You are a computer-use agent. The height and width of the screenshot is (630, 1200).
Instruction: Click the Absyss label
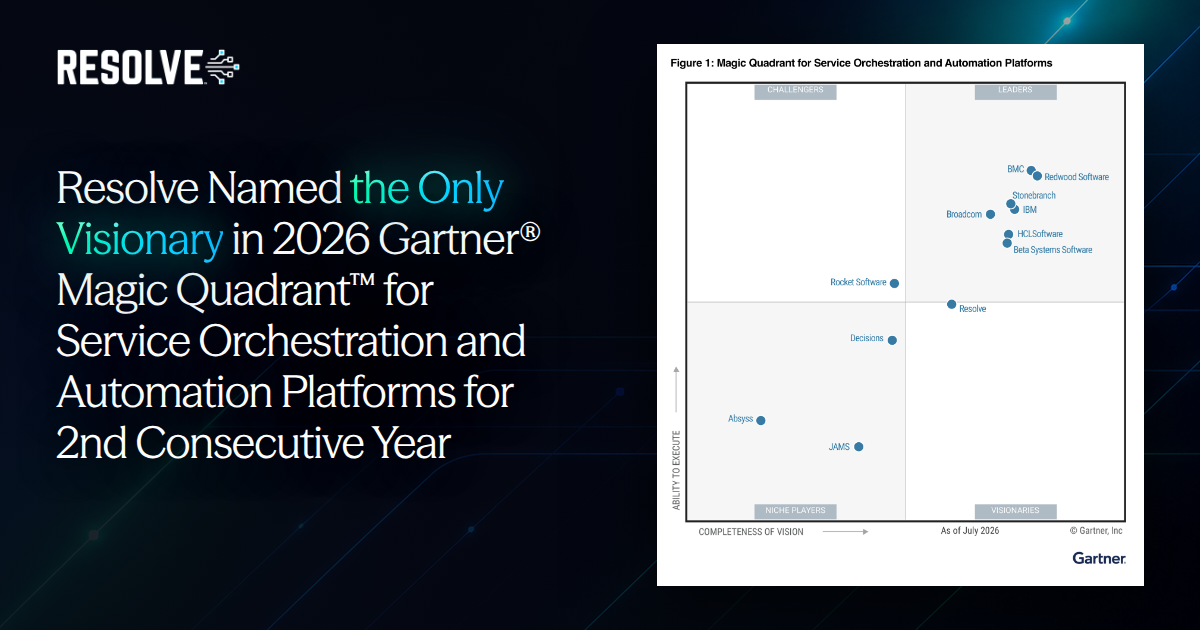pos(740,419)
